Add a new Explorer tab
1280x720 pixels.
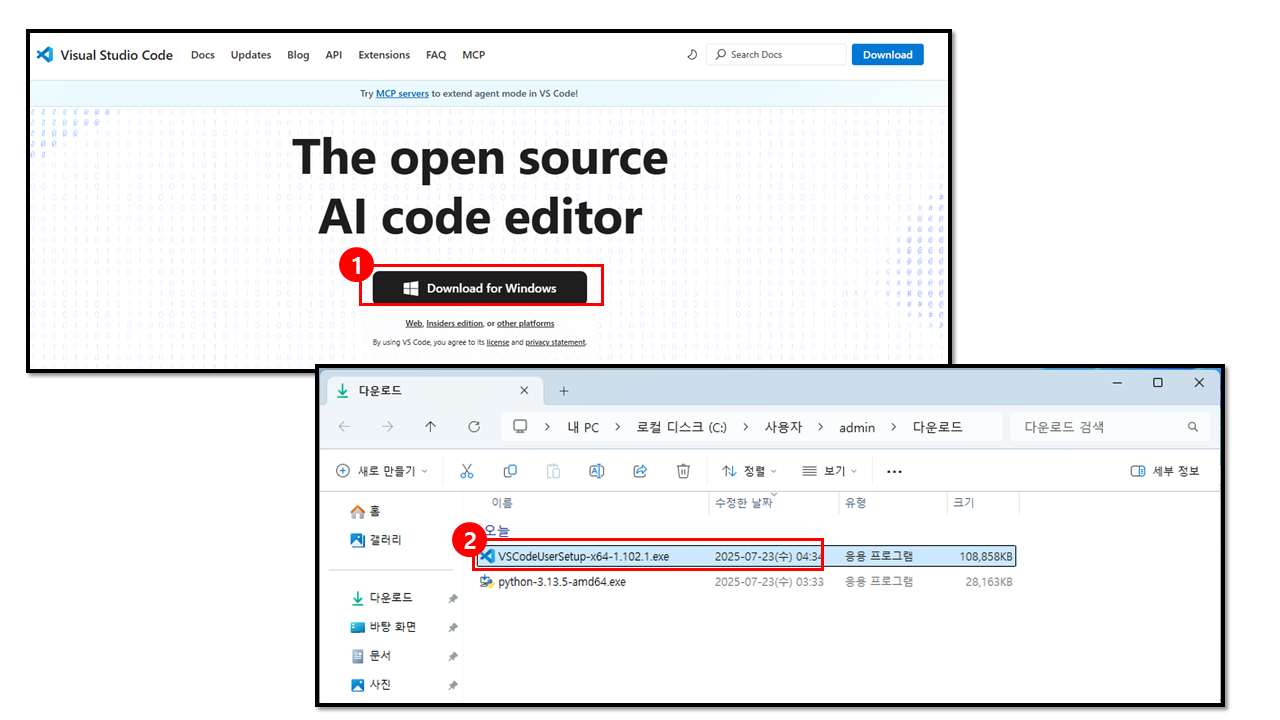pos(563,391)
